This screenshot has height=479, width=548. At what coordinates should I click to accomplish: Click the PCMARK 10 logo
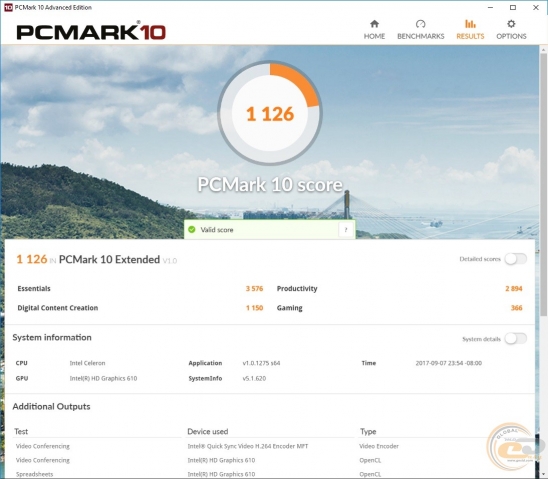[x=91, y=31]
